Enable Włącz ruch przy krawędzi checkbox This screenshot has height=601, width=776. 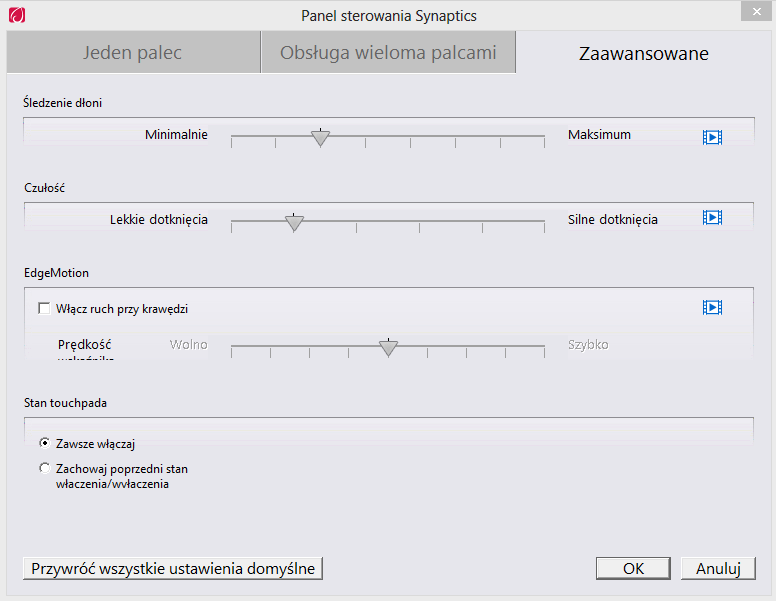point(44,309)
